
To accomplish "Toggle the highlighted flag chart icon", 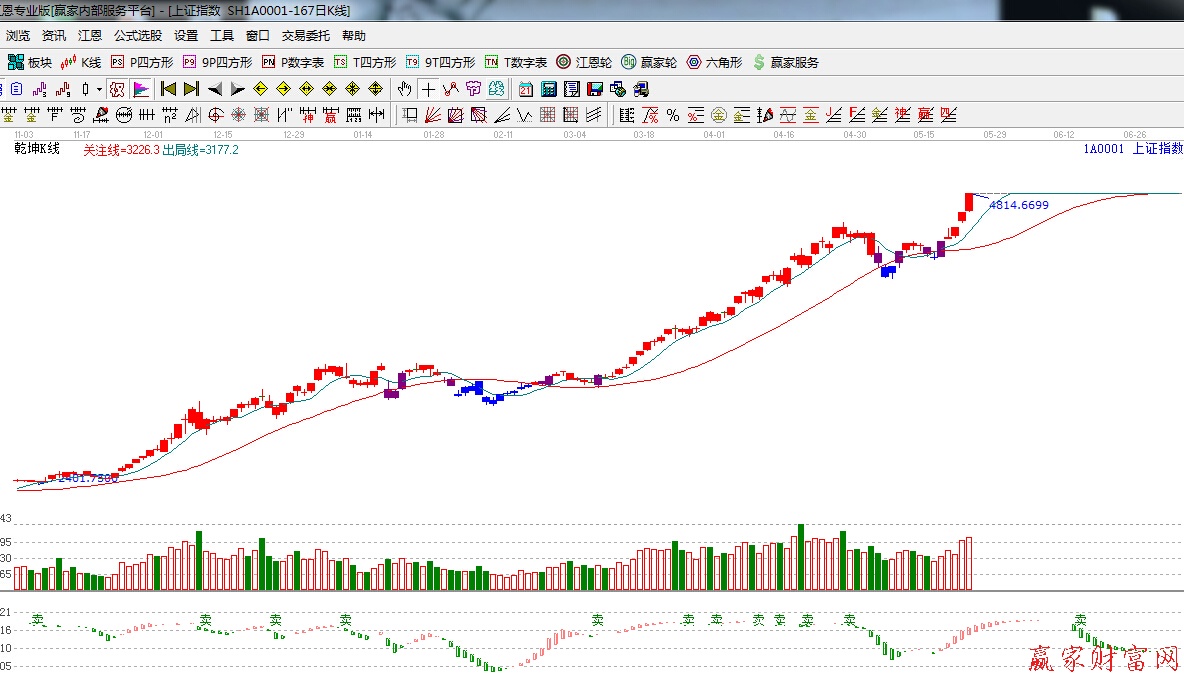I will (141, 89).
